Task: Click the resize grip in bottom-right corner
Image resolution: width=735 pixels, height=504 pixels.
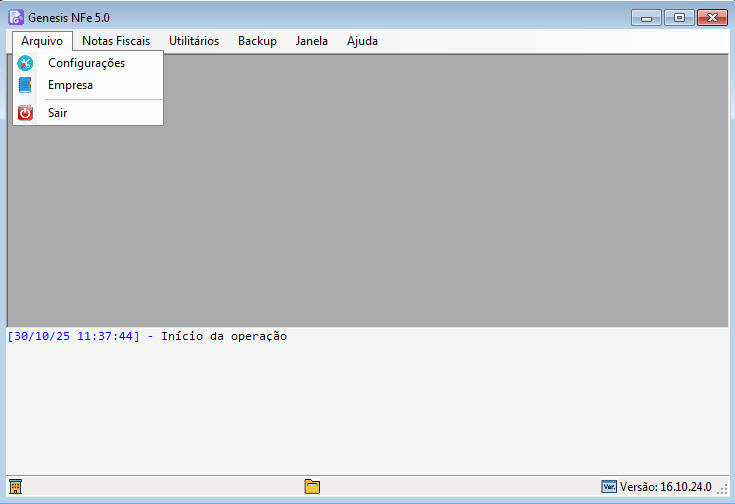Action: [x=723, y=490]
